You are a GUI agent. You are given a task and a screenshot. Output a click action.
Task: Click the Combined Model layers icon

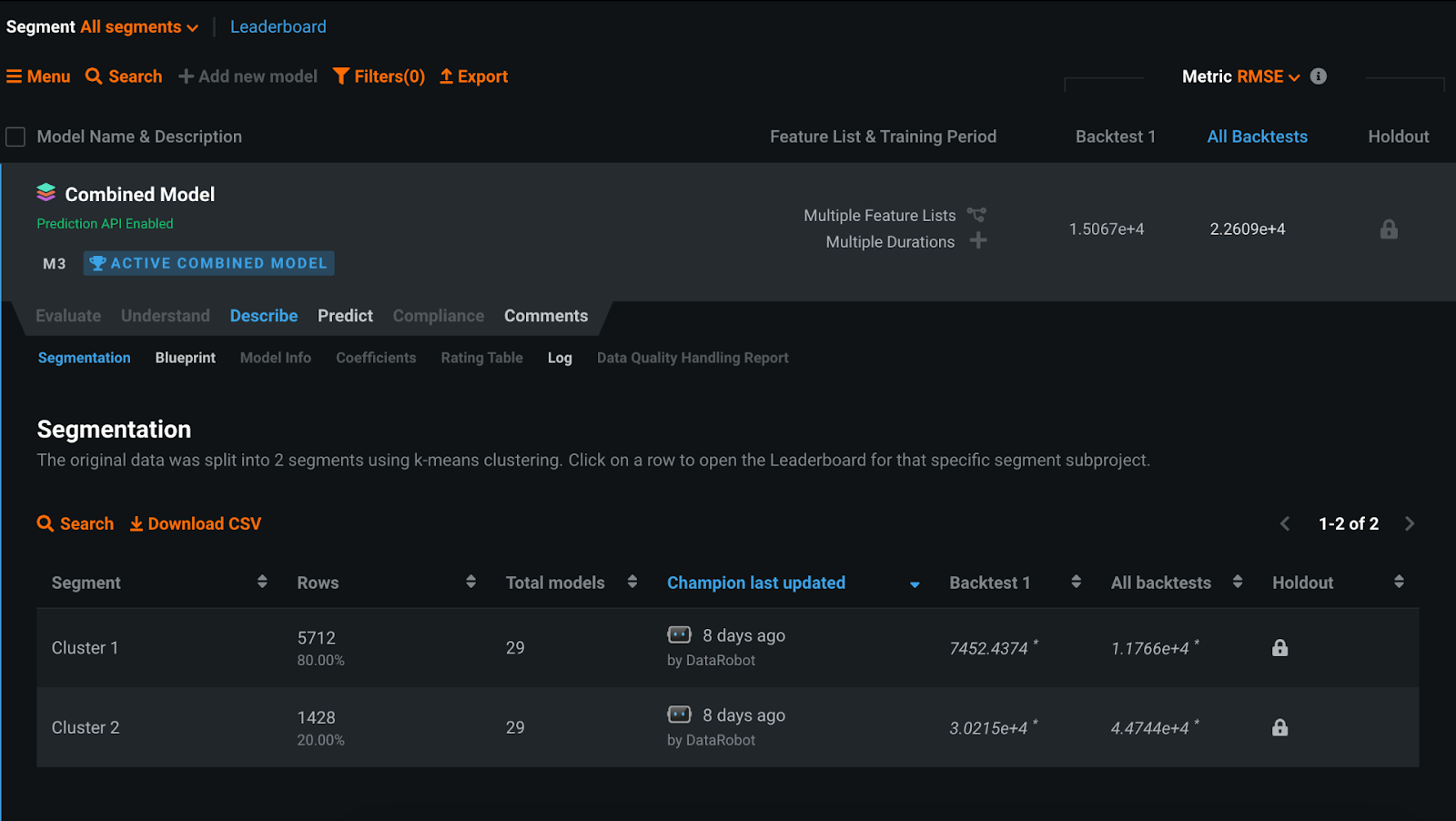(x=46, y=193)
